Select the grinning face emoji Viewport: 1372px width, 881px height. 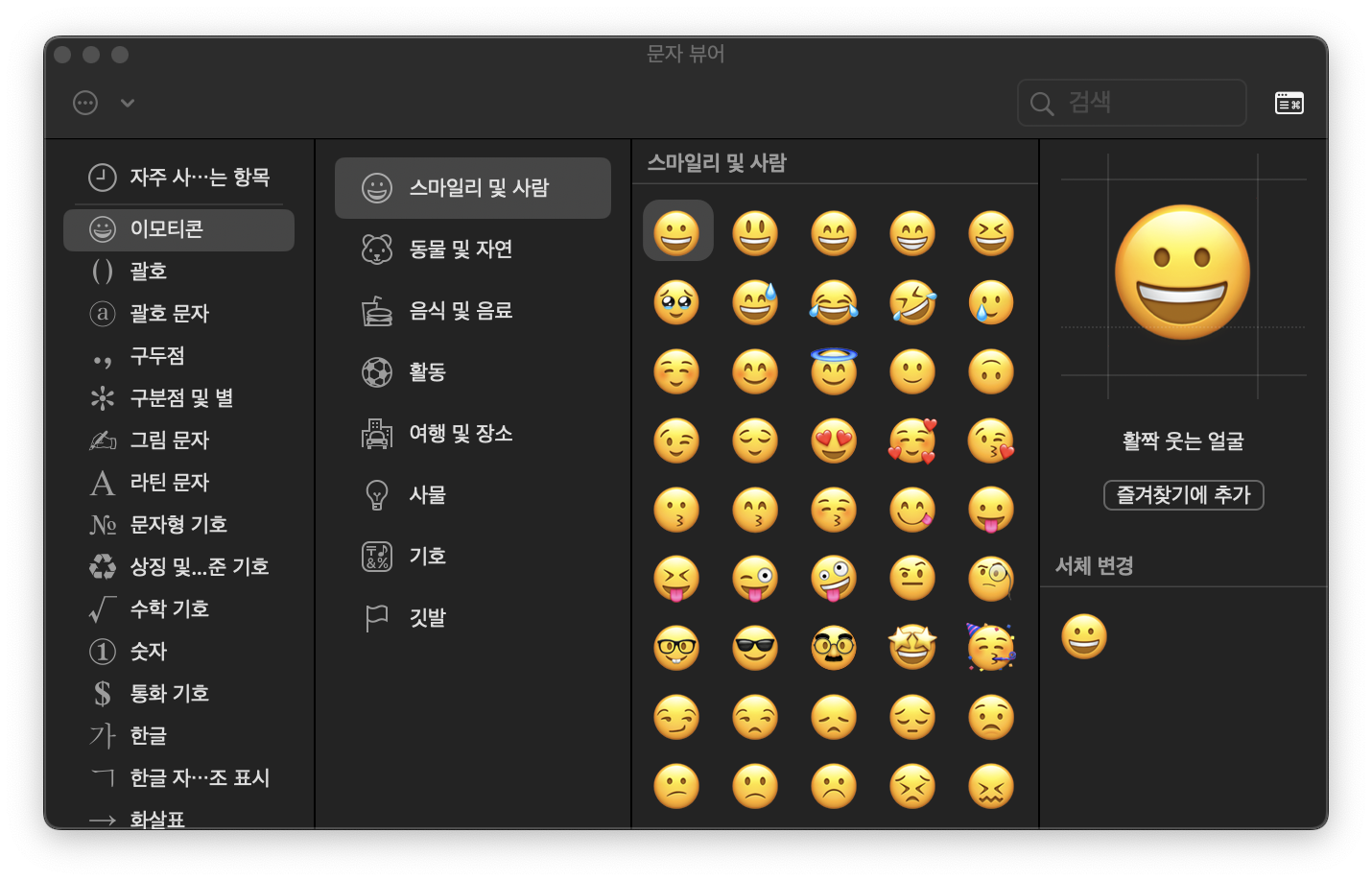coord(677,232)
